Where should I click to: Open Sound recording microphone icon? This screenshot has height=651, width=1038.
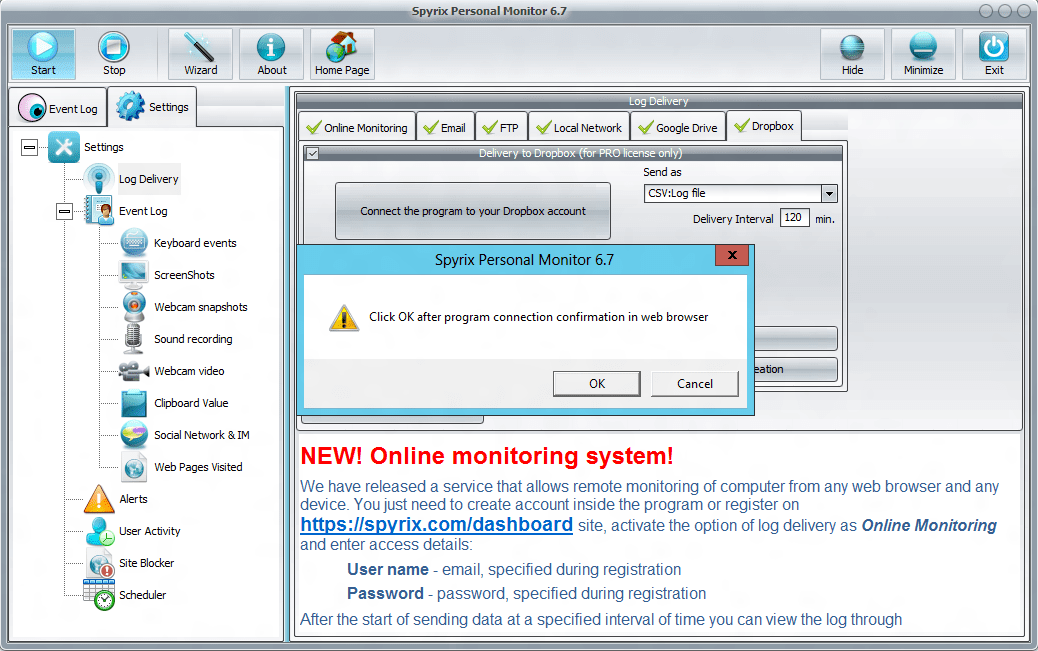[134, 338]
